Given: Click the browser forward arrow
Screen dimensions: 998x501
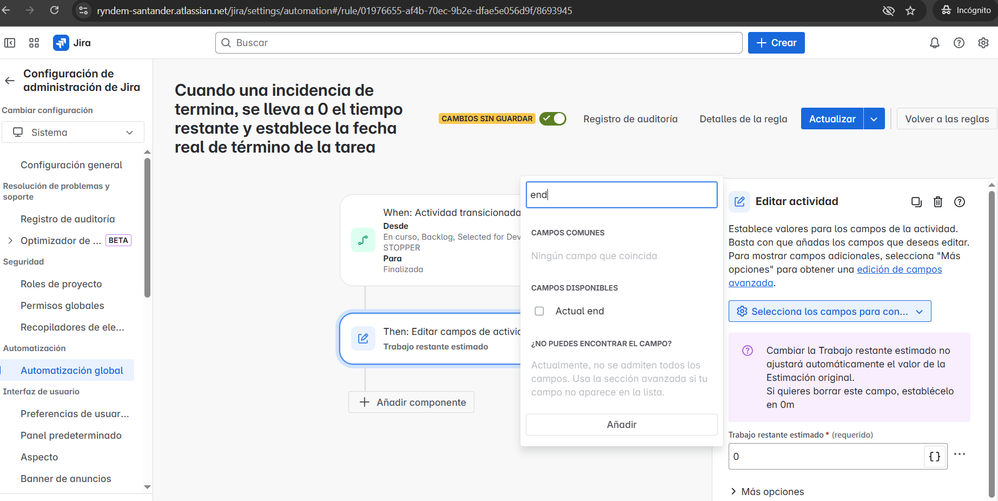Looking at the screenshot, I should pyautogui.click(x=31, y=10).
